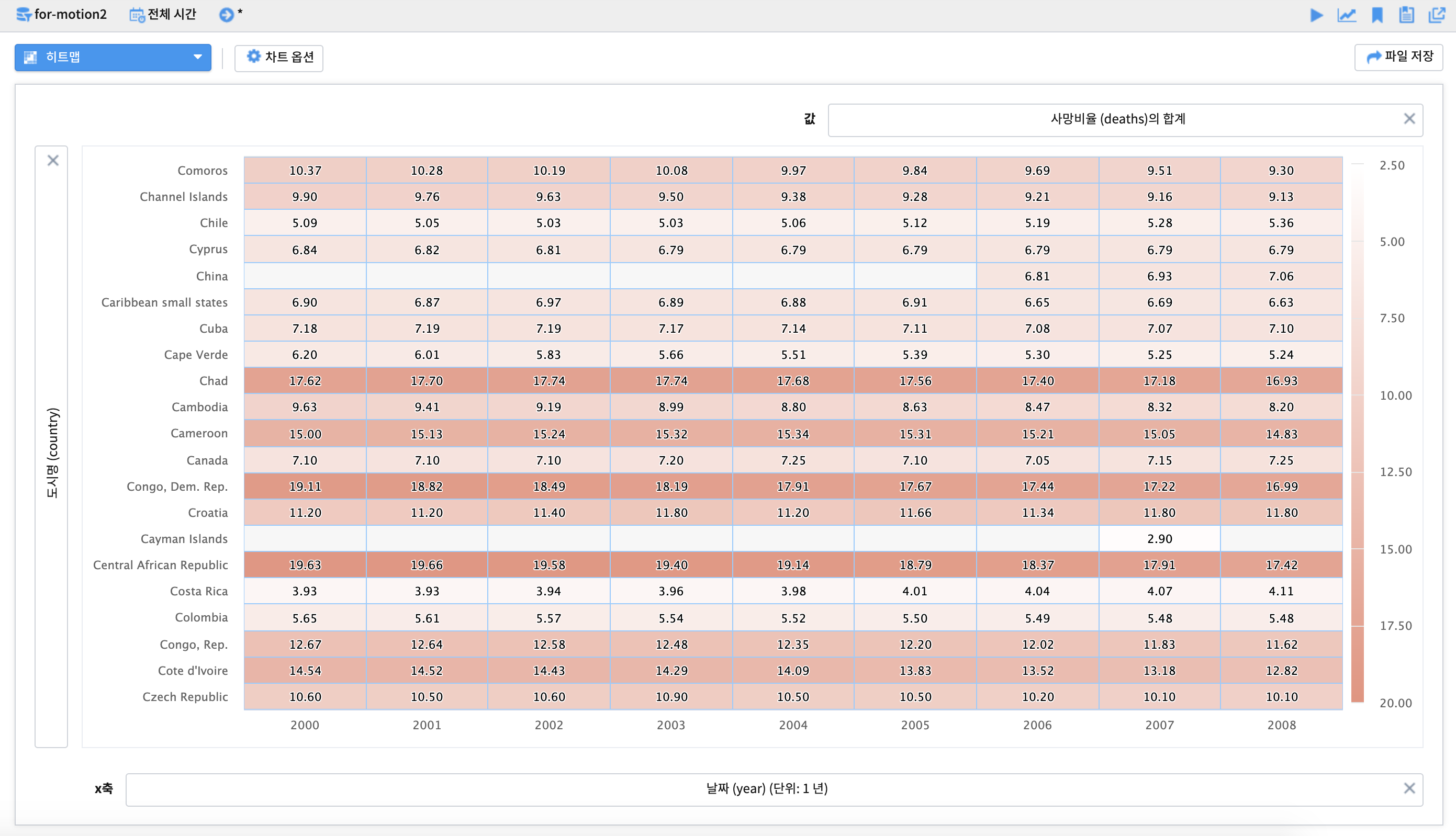Click the export share icon top right
The height and width of the screenshot is (836, 1456).
tap(1437, 15)
